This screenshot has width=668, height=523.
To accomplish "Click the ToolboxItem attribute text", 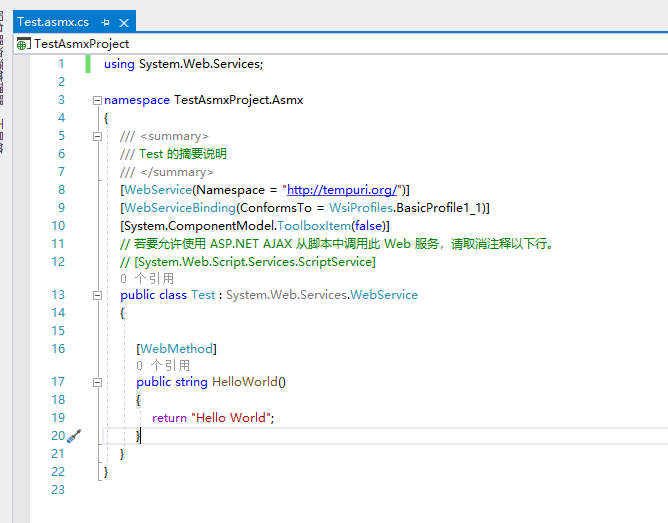I will tap(314, 226).
